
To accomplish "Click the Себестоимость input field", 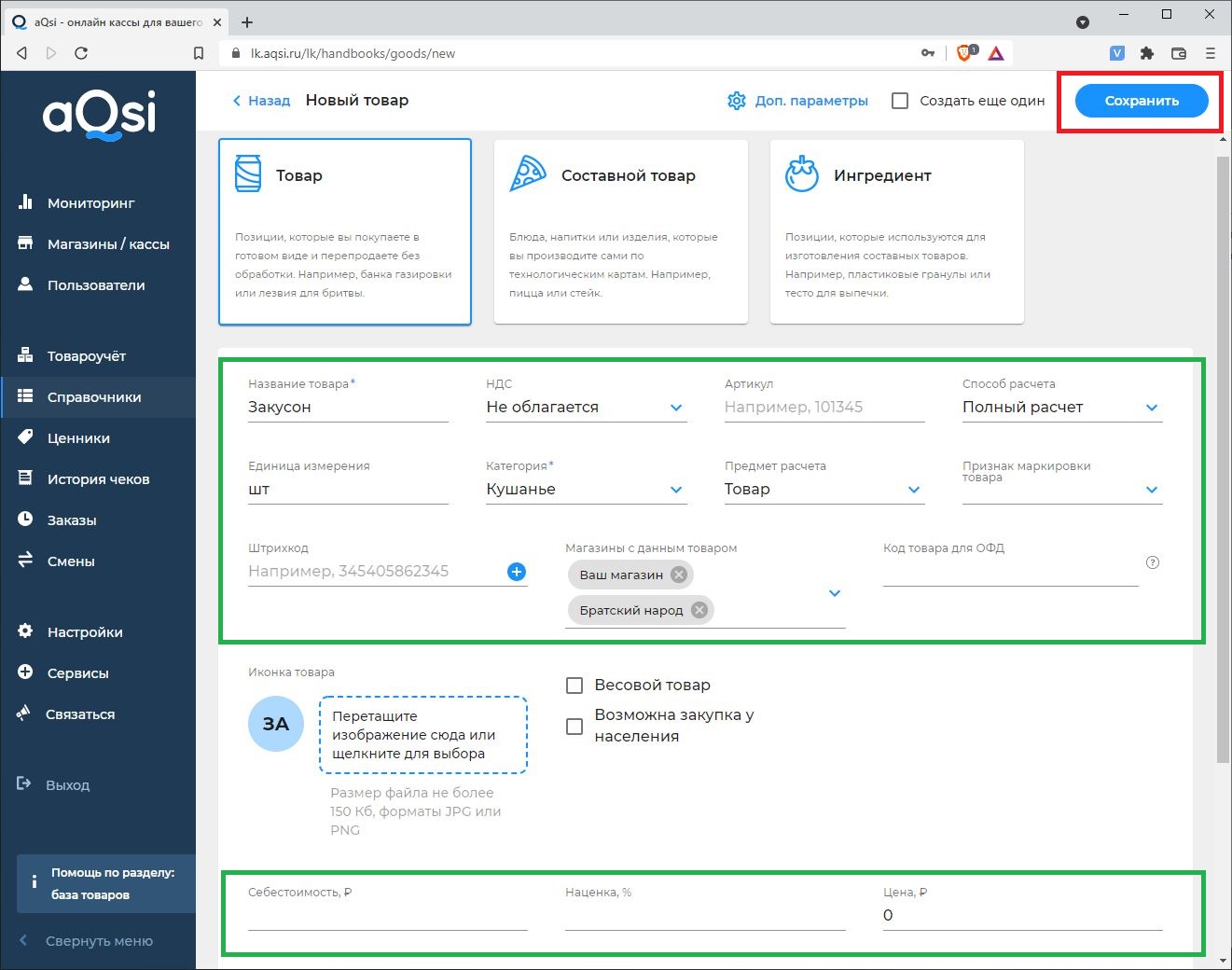I will 388,916.
